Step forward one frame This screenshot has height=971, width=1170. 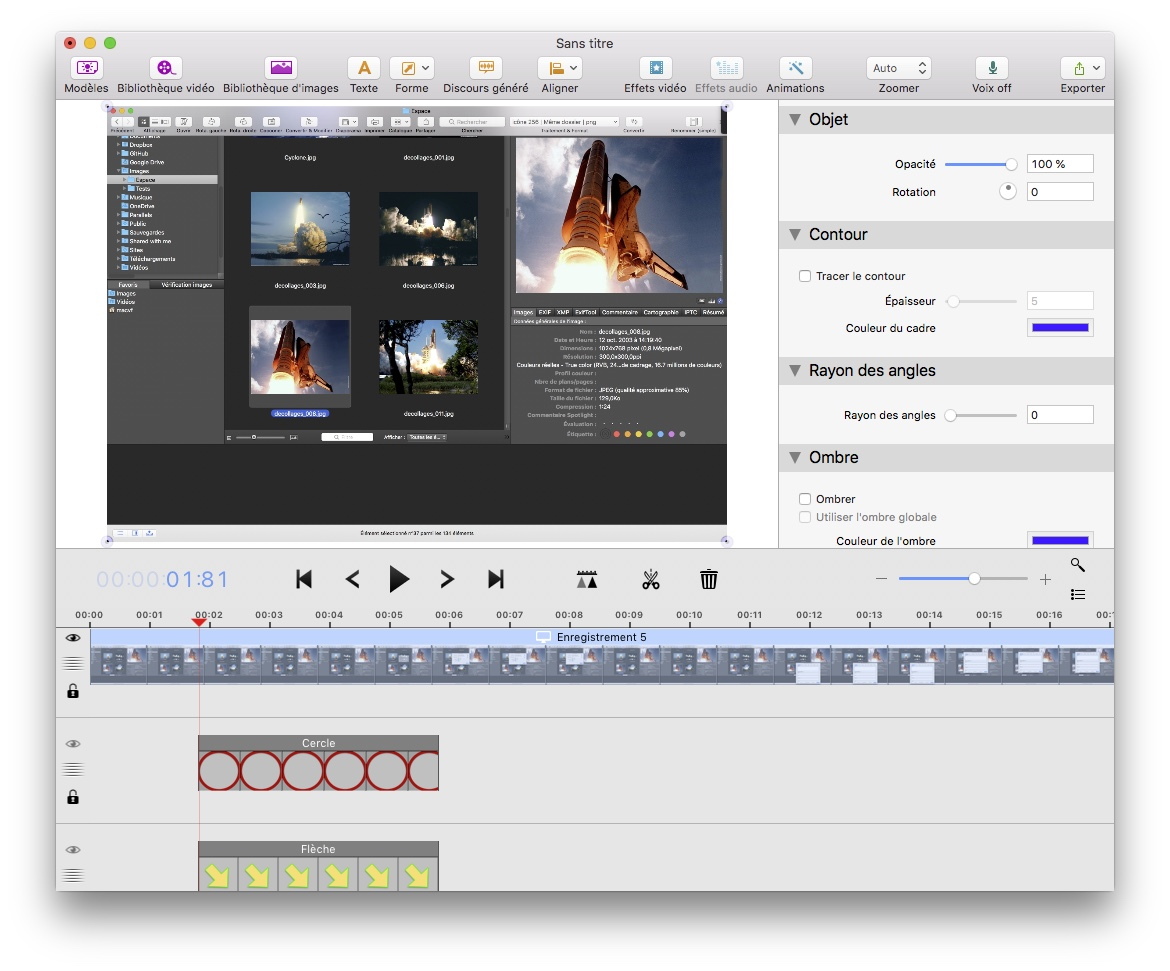click(x=447, y=579)
